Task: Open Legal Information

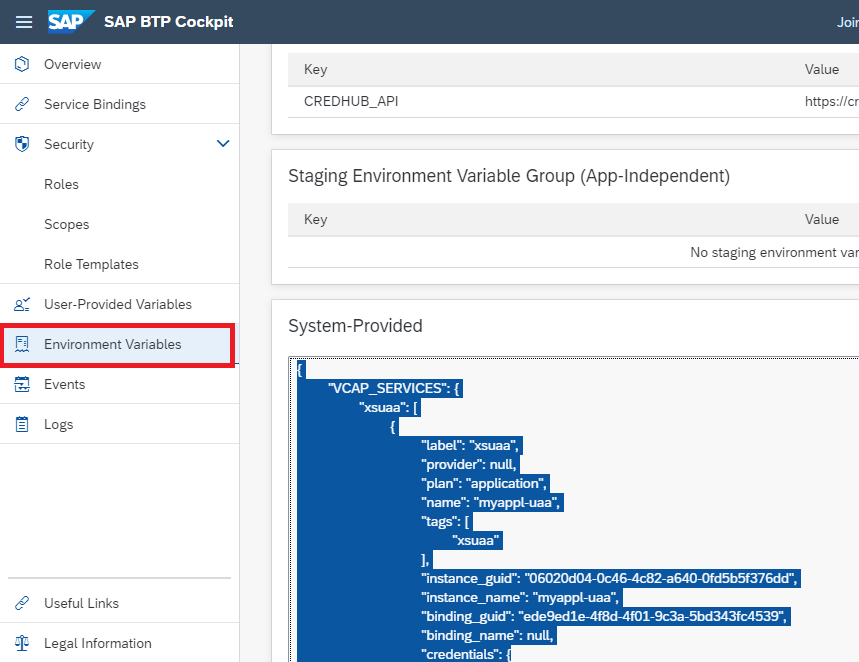Action: click(x=98, y=643)
